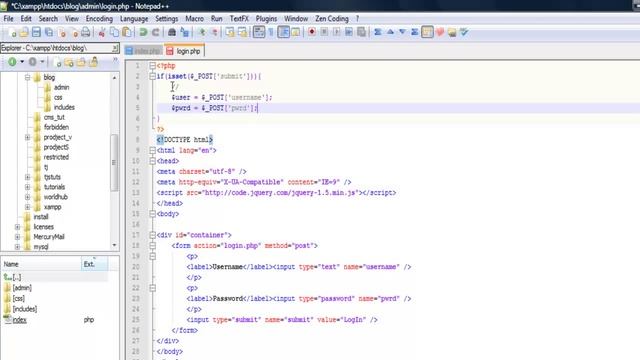Toggle the User Defined Language icon in the toolbar
Image resolution: width=640 pixels, height=360 pixels.
[x=296, y=32]
